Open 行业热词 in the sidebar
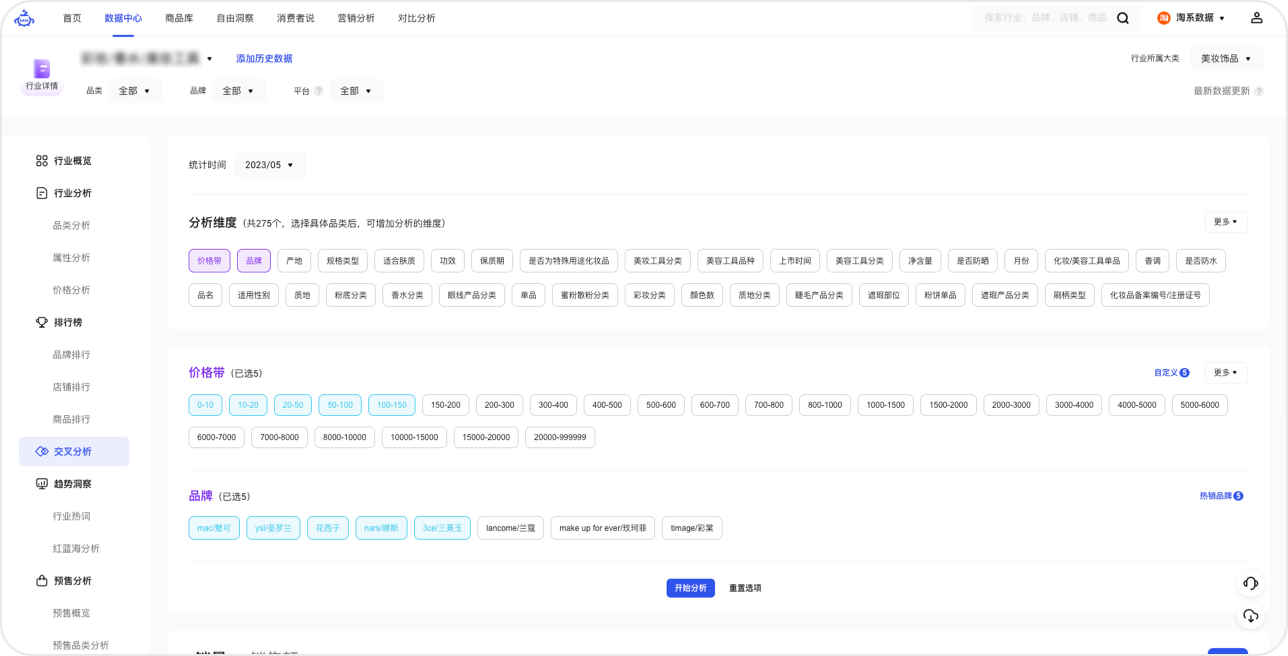 (x=71, y=517)
